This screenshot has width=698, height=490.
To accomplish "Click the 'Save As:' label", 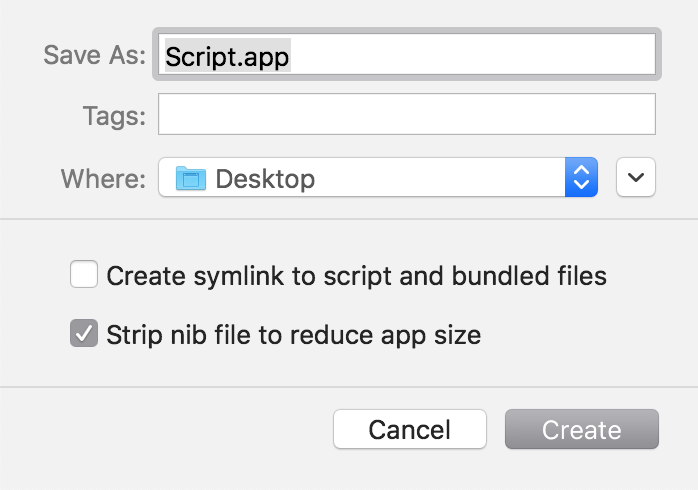I will (95, 55).
